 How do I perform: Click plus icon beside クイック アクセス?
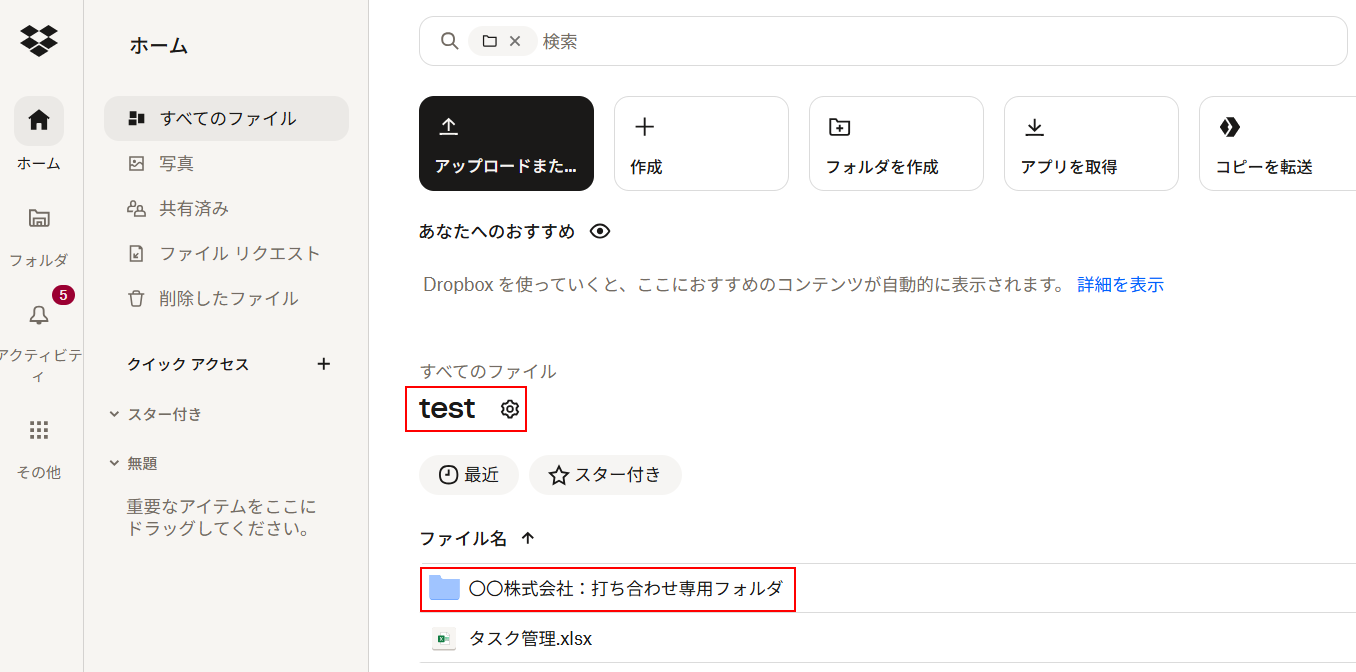323,364
